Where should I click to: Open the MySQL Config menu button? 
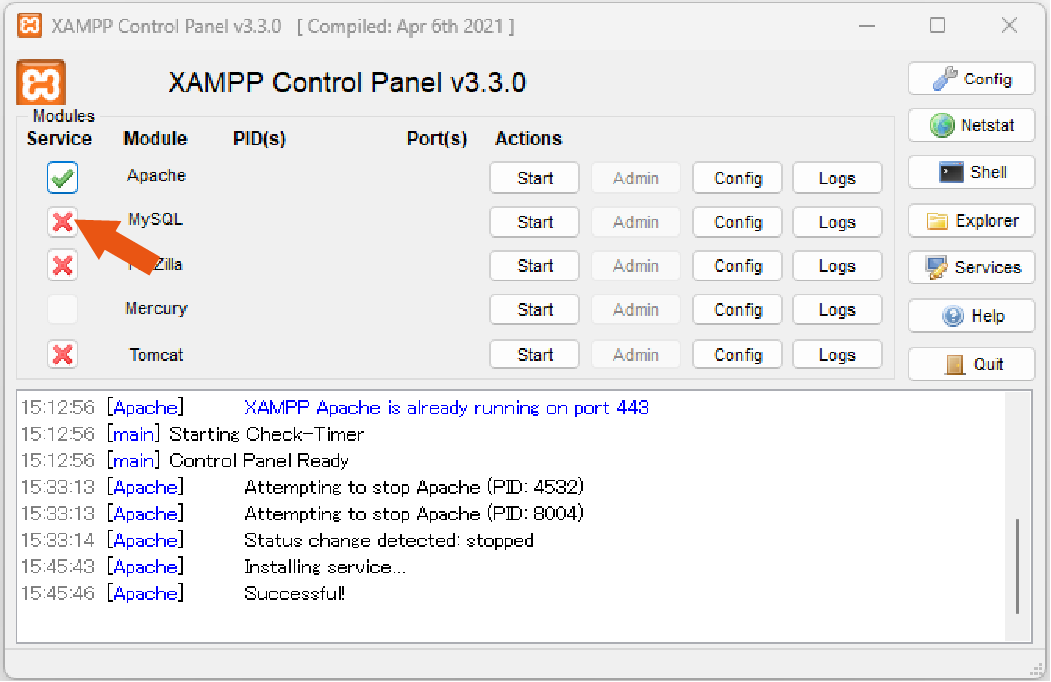tap(737, 222)
